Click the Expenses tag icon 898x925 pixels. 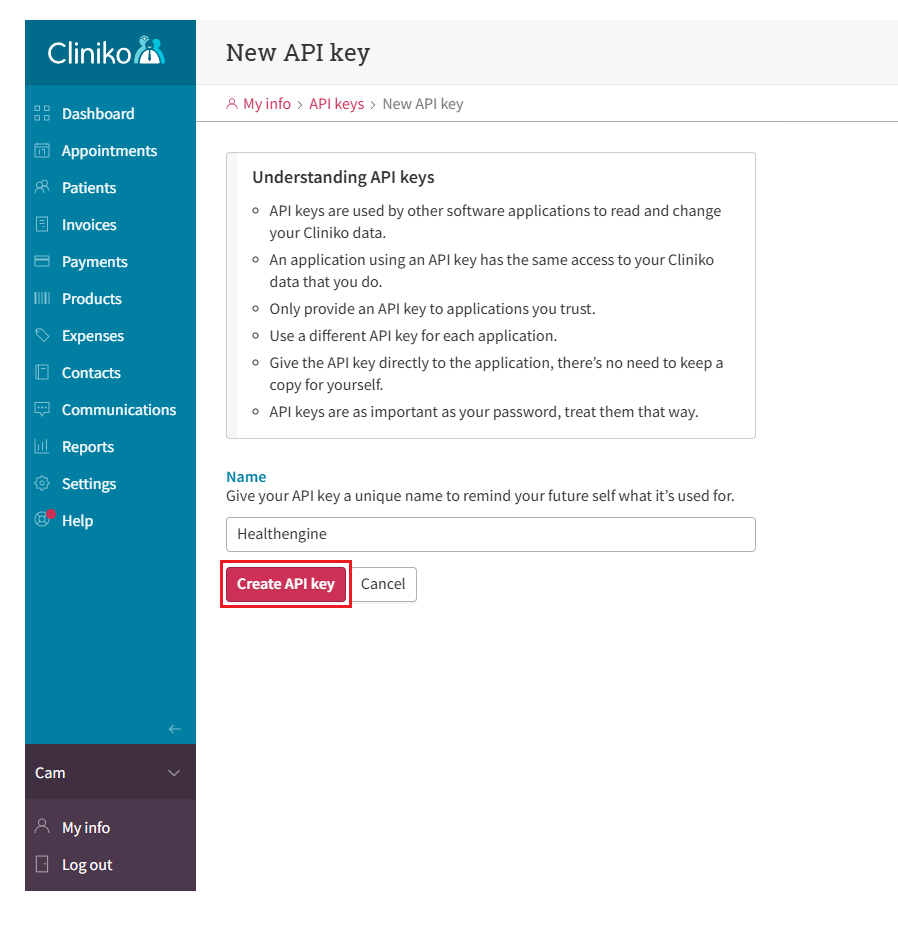[42, 335]
